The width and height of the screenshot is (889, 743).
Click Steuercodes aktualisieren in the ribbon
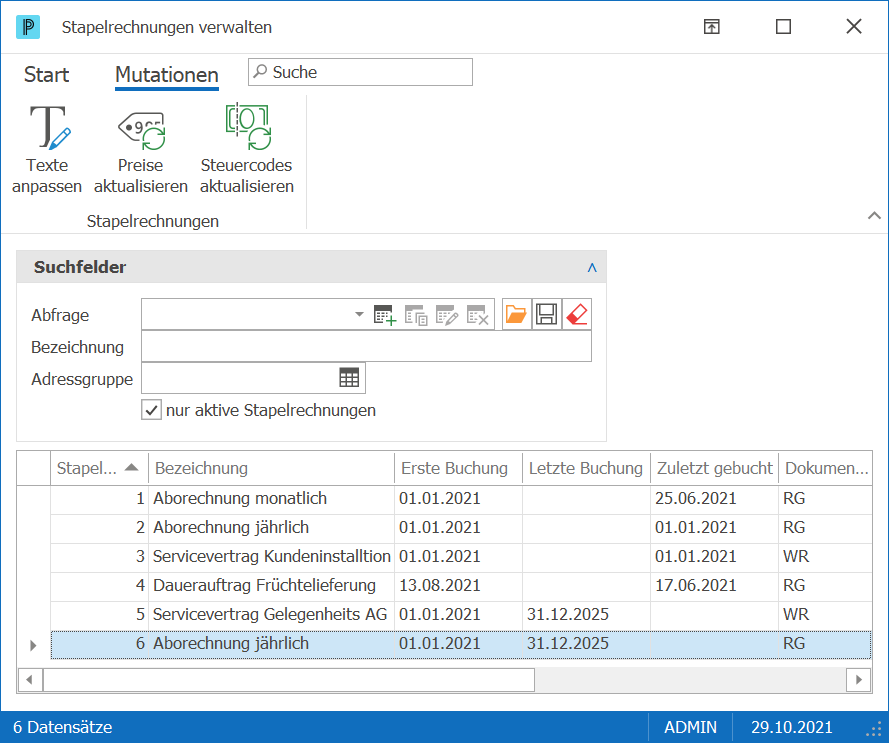point(247,150)
